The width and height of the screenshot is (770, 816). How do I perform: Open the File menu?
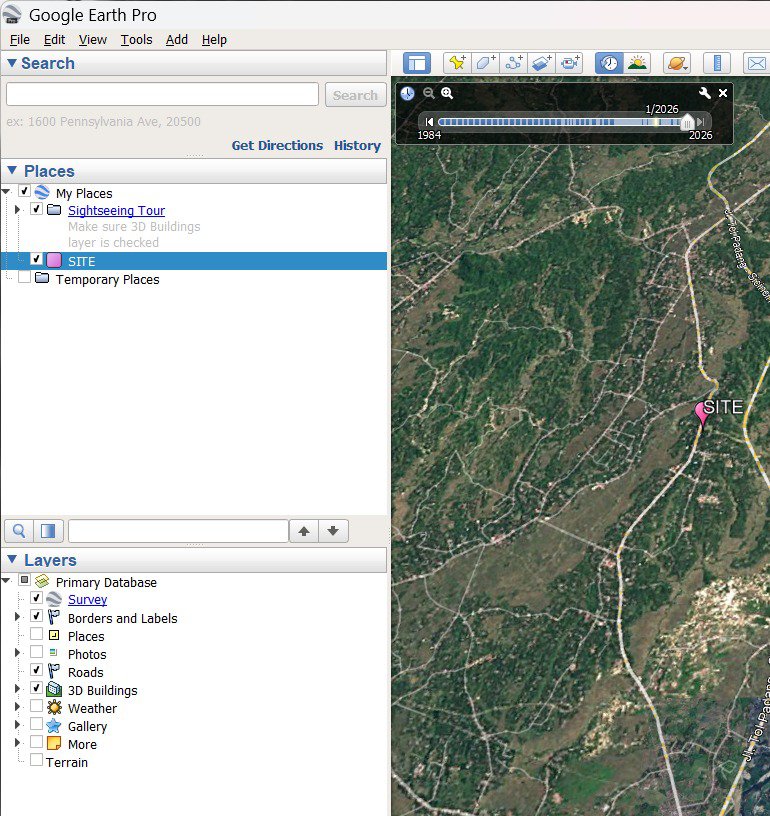[20, 40]
